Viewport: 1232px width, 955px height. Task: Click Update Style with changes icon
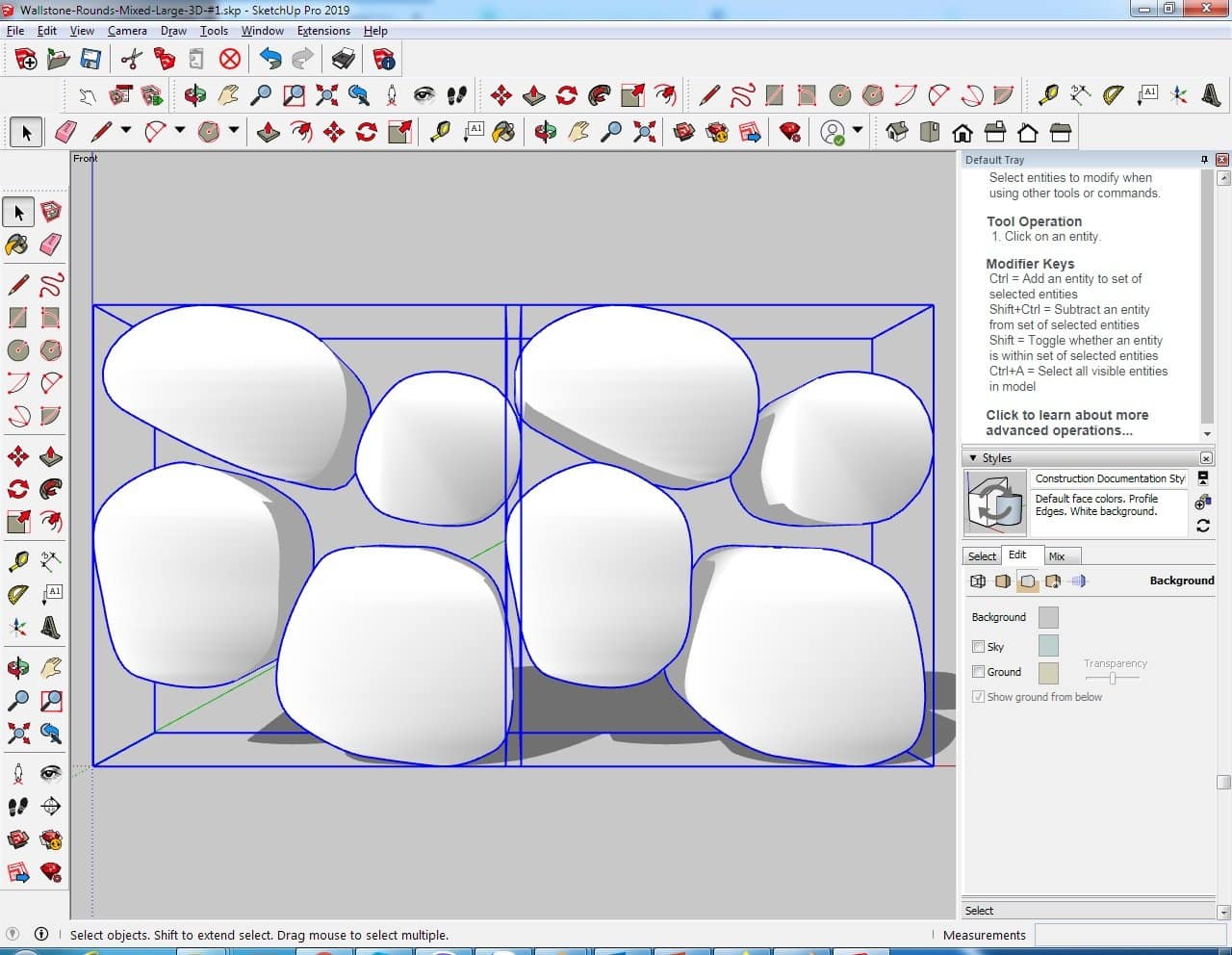(x=1203, y=526)
